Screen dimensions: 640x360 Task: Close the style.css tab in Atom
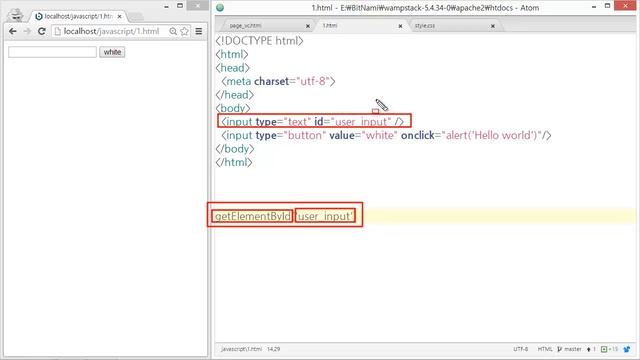pos(493,26)
